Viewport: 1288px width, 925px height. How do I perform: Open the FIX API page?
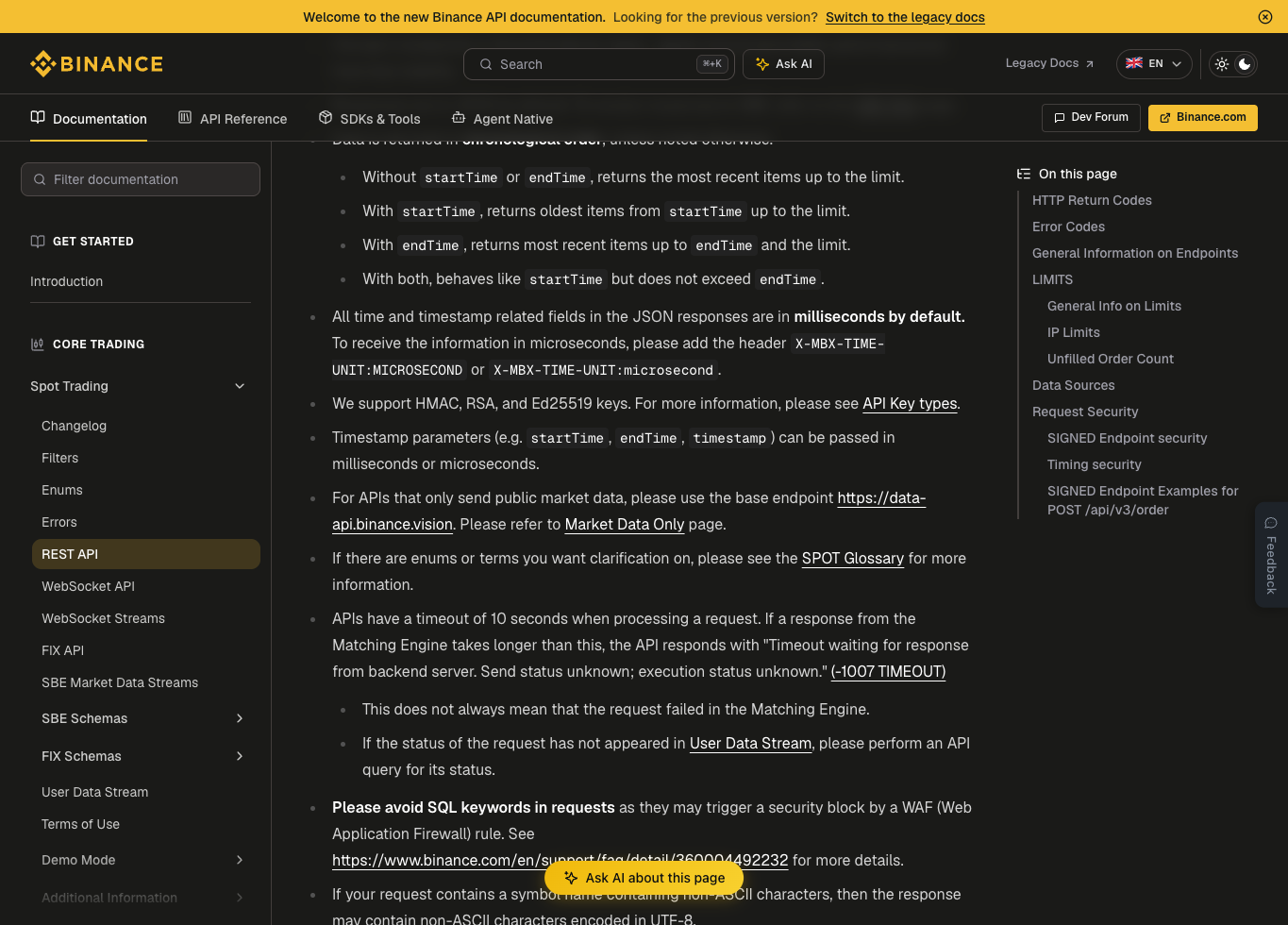pyautogui.click(x=62, y=650)
